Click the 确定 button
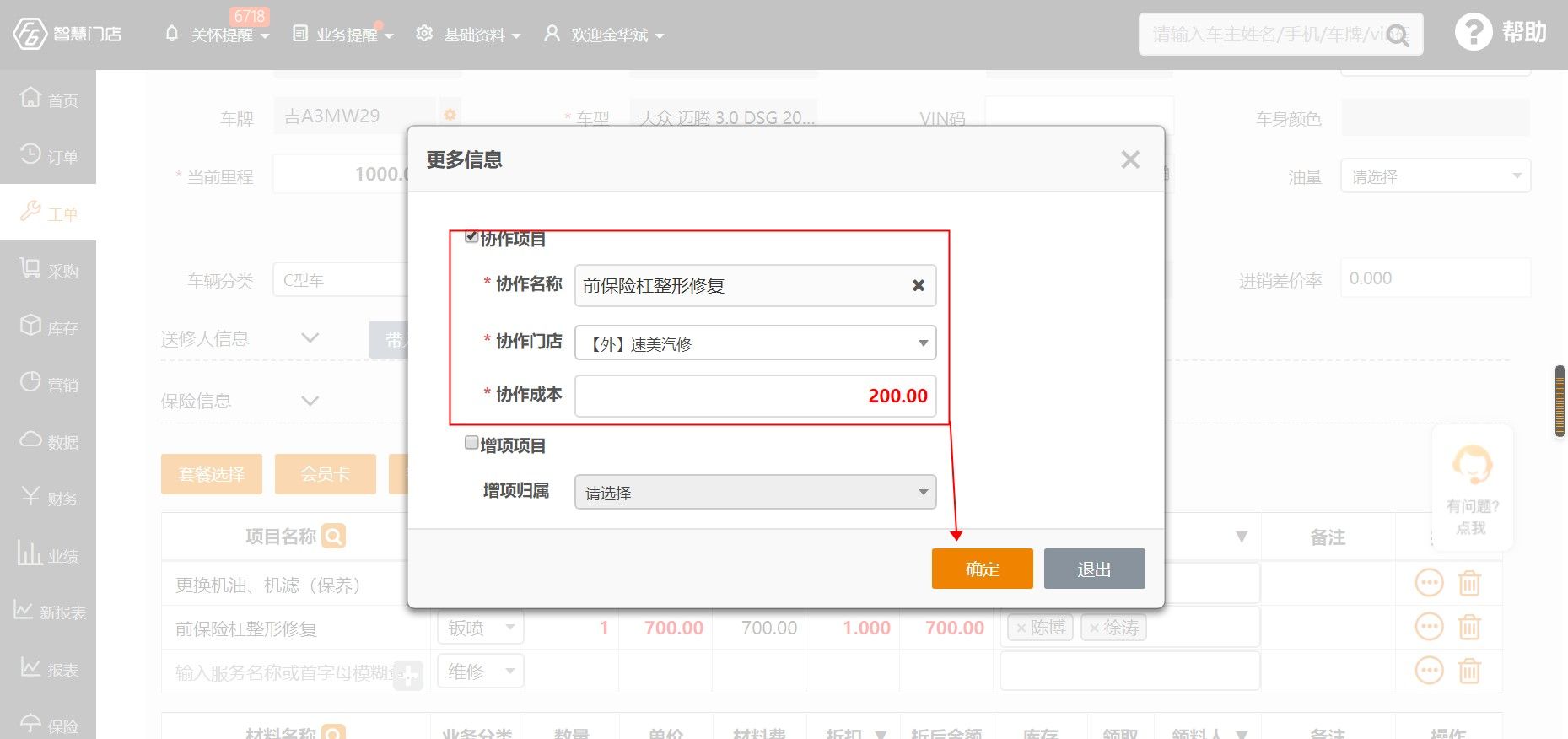The width and height of the screenshot is (1568, 739). [982, 569]
